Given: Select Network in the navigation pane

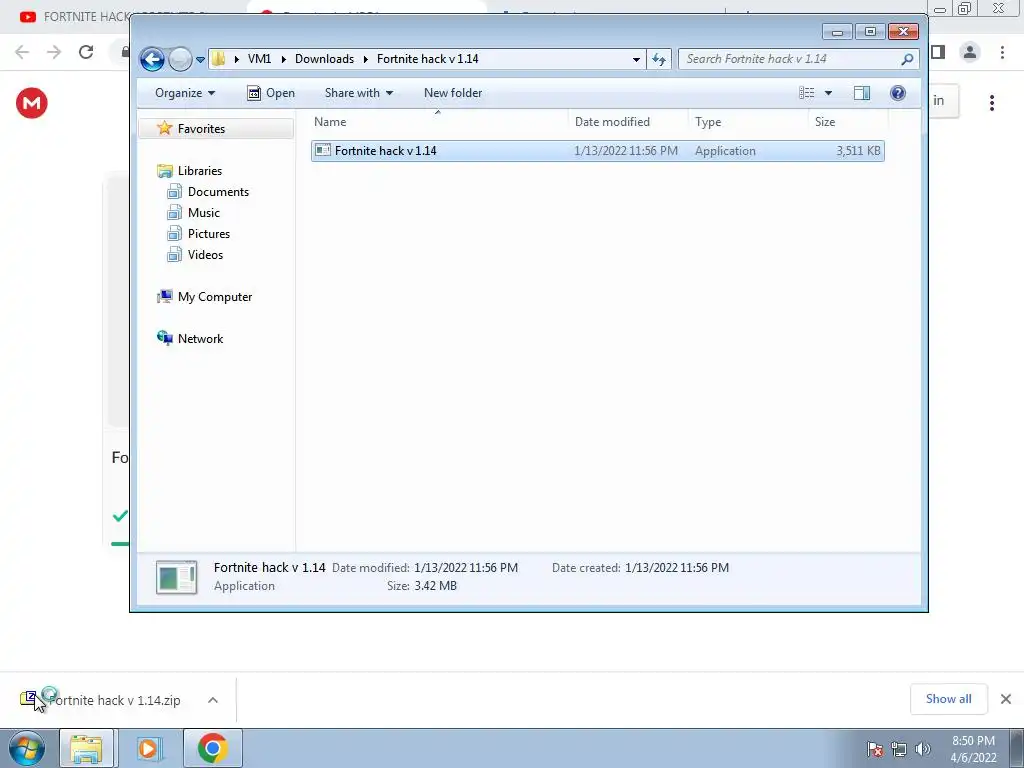Looking at the screenshot, I should (200, 338).
